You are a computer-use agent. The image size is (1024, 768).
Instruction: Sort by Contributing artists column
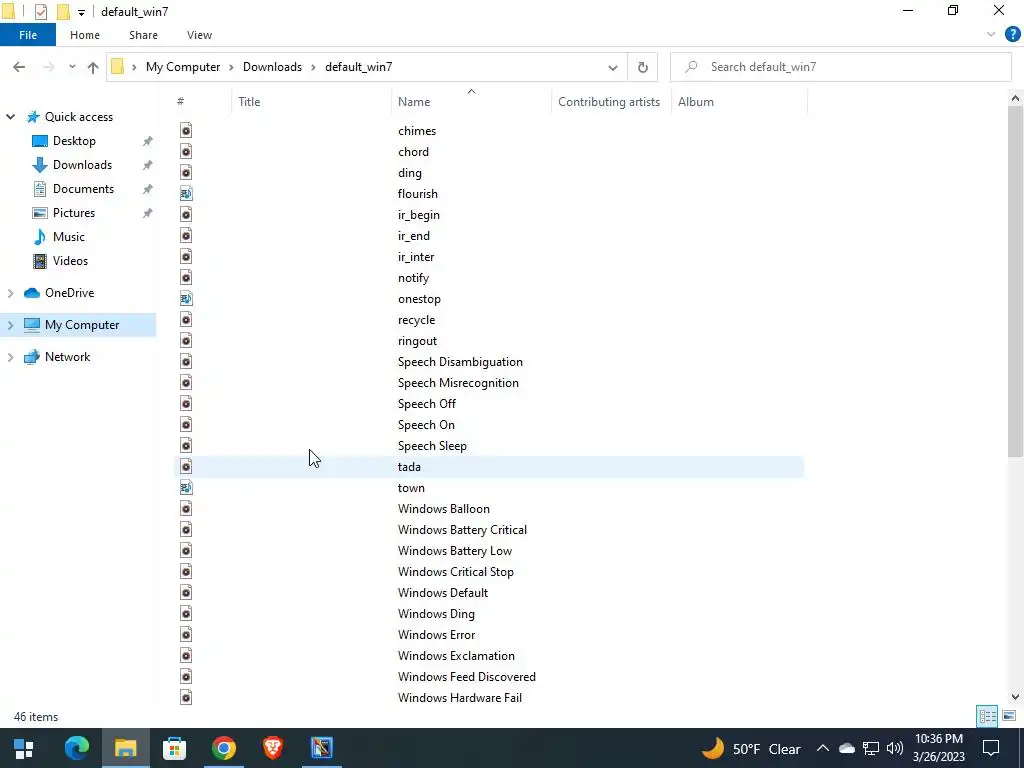click(x=611, y=102)
